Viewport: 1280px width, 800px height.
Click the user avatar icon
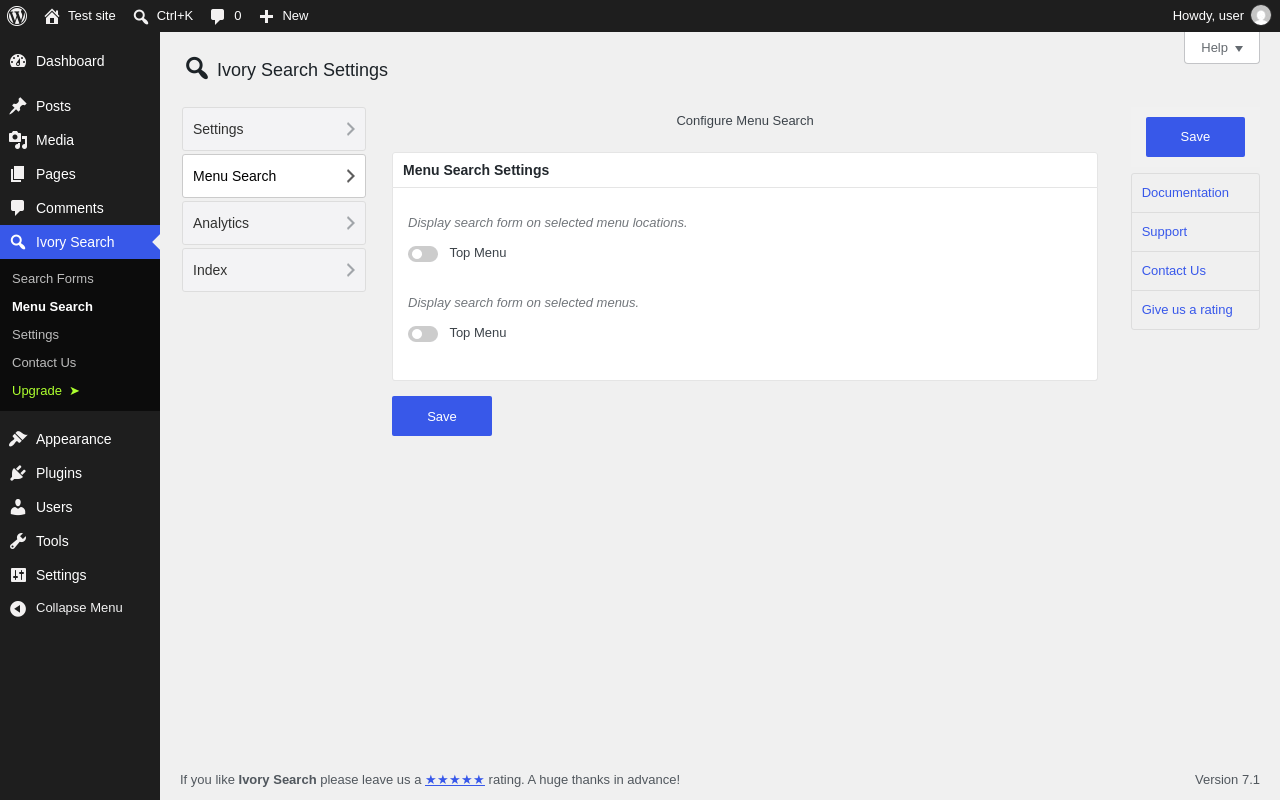[x=1261, y=16]
